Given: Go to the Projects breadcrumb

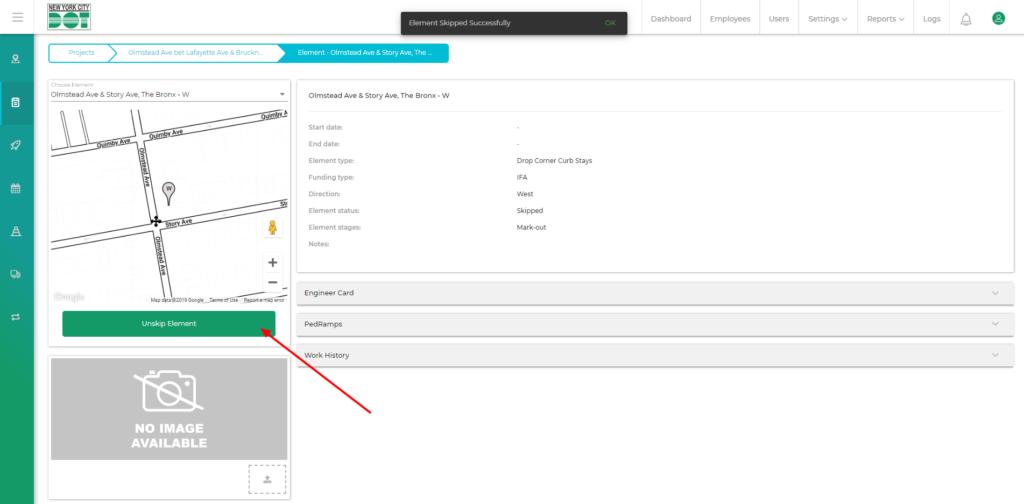Looking at the screenshot, I should pos(82,53).
